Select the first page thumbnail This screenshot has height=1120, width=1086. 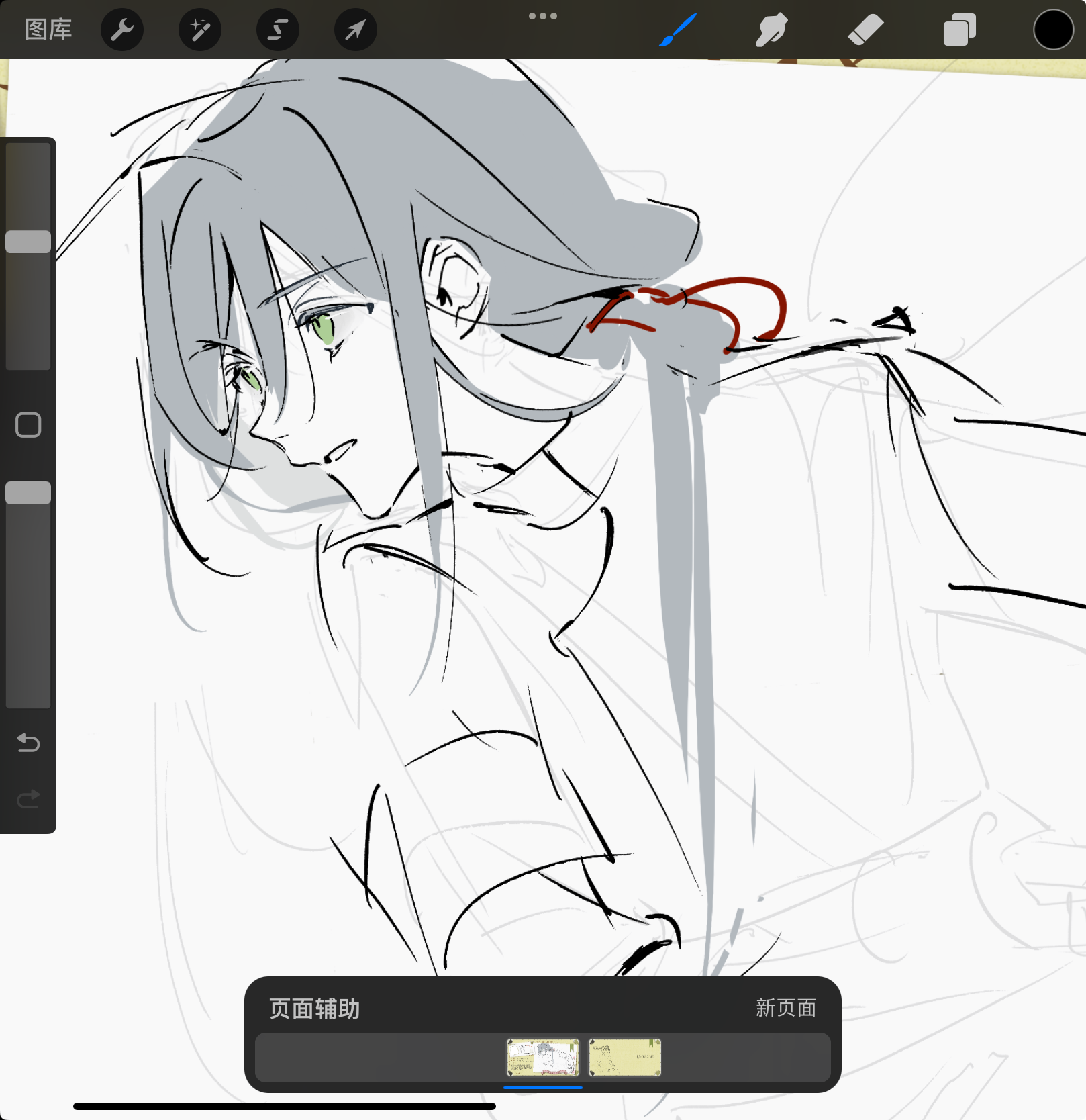[x=542, y=1058]
